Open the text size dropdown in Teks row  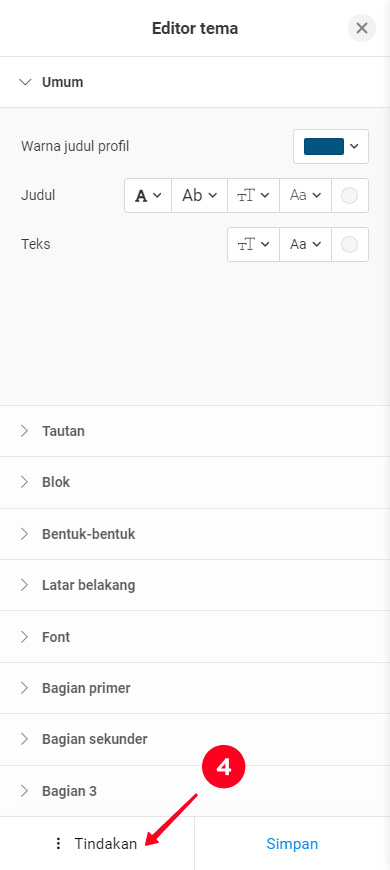254,244
